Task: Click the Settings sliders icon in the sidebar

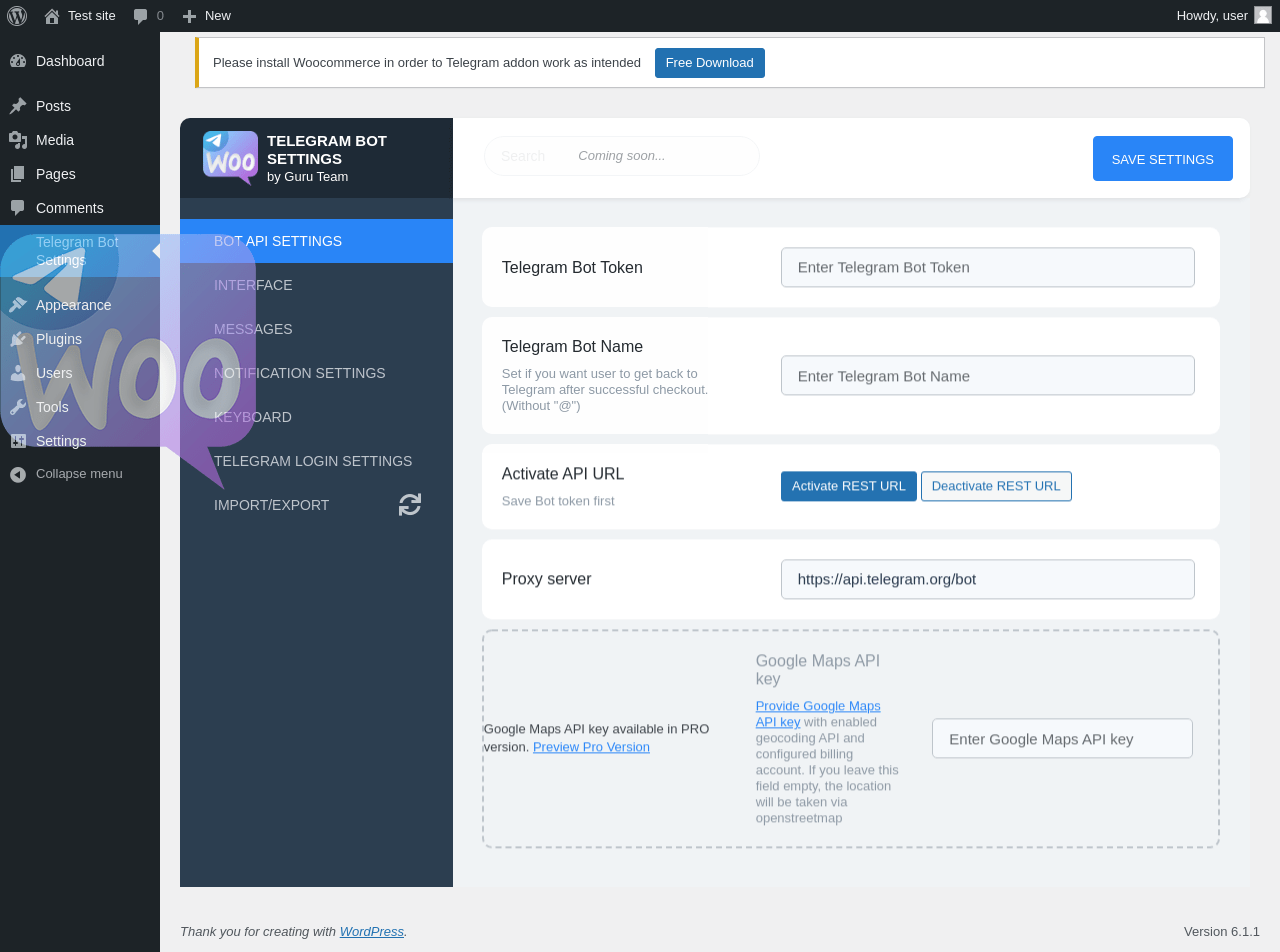Action: click(18, 441)
